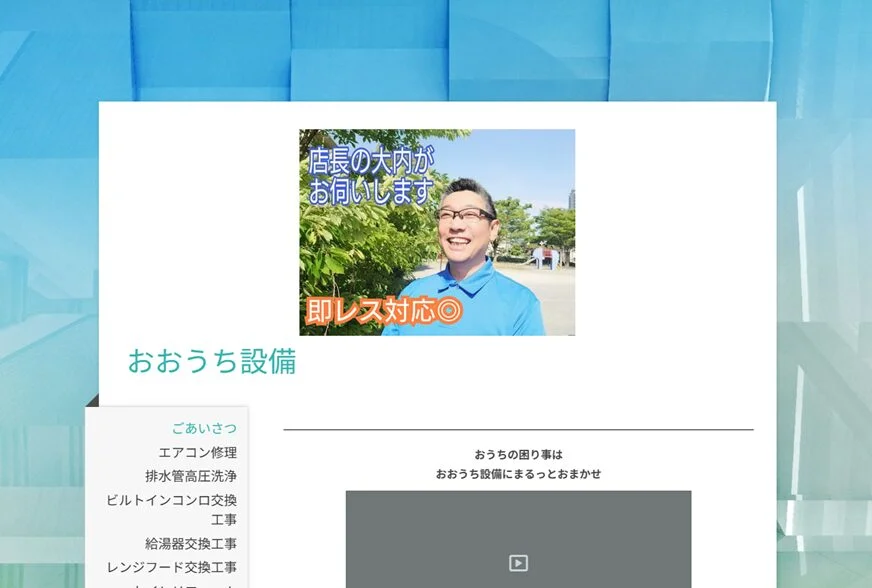Go to the エアコン修理 page

point(197,452)
